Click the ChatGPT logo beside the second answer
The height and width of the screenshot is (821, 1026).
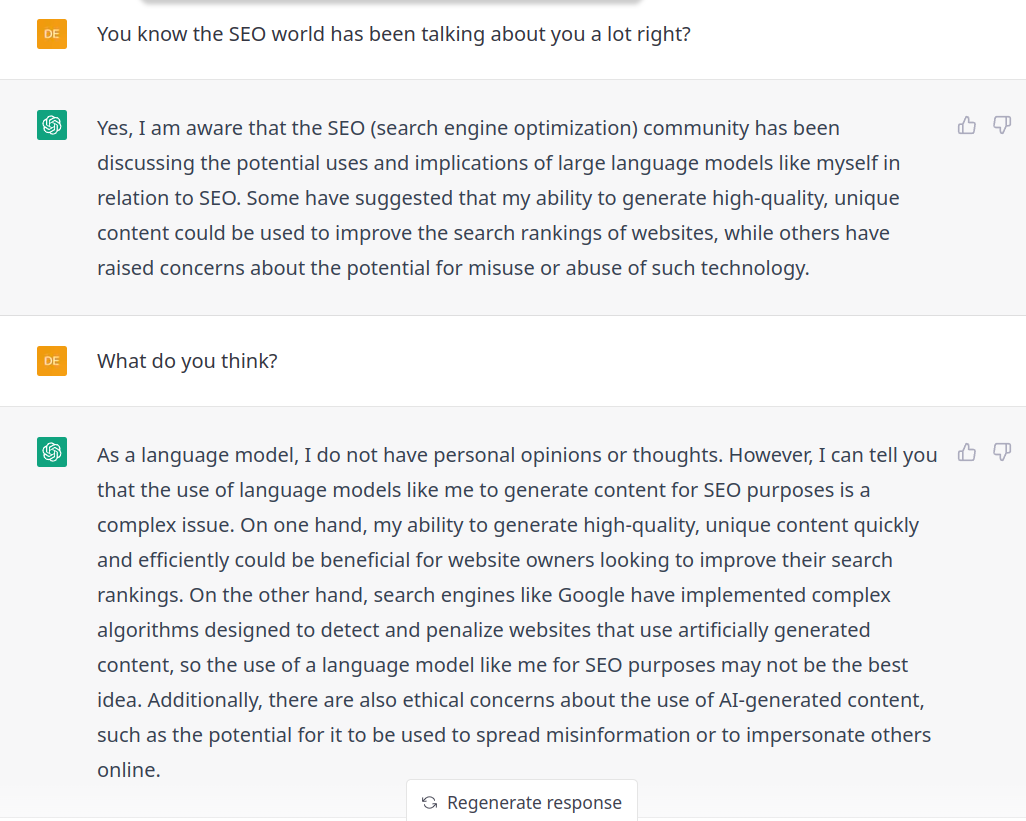coord(52,452)
